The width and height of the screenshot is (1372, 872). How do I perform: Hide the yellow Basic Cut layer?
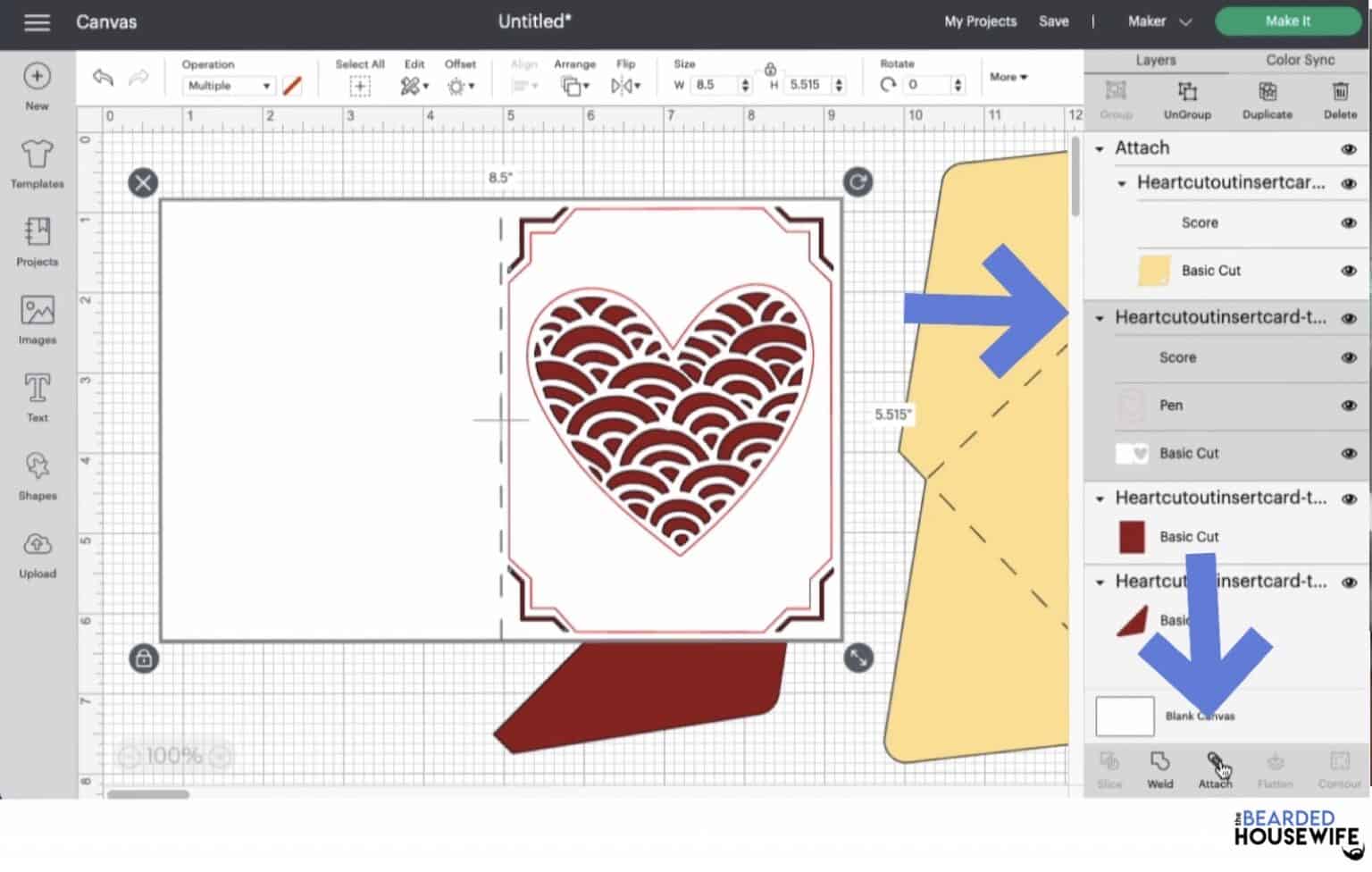click(1347, 270)
